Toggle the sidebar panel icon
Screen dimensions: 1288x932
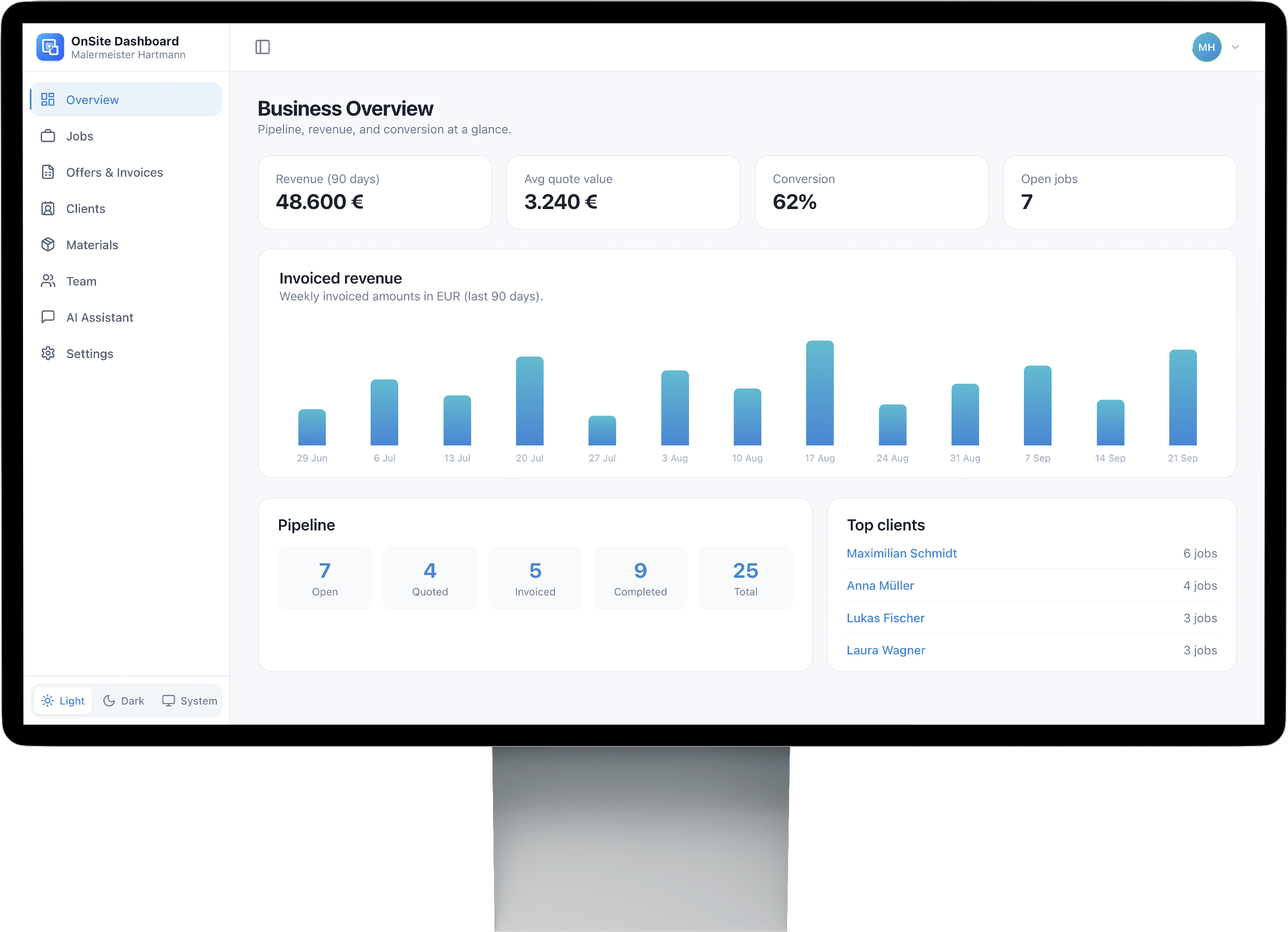click(263, 47)
